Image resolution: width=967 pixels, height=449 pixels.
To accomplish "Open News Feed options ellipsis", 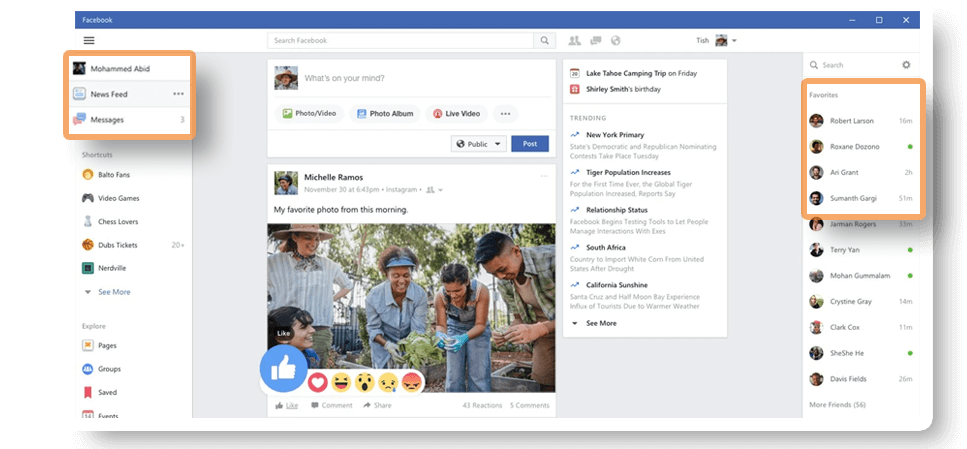I will click(x=178, y=94).
